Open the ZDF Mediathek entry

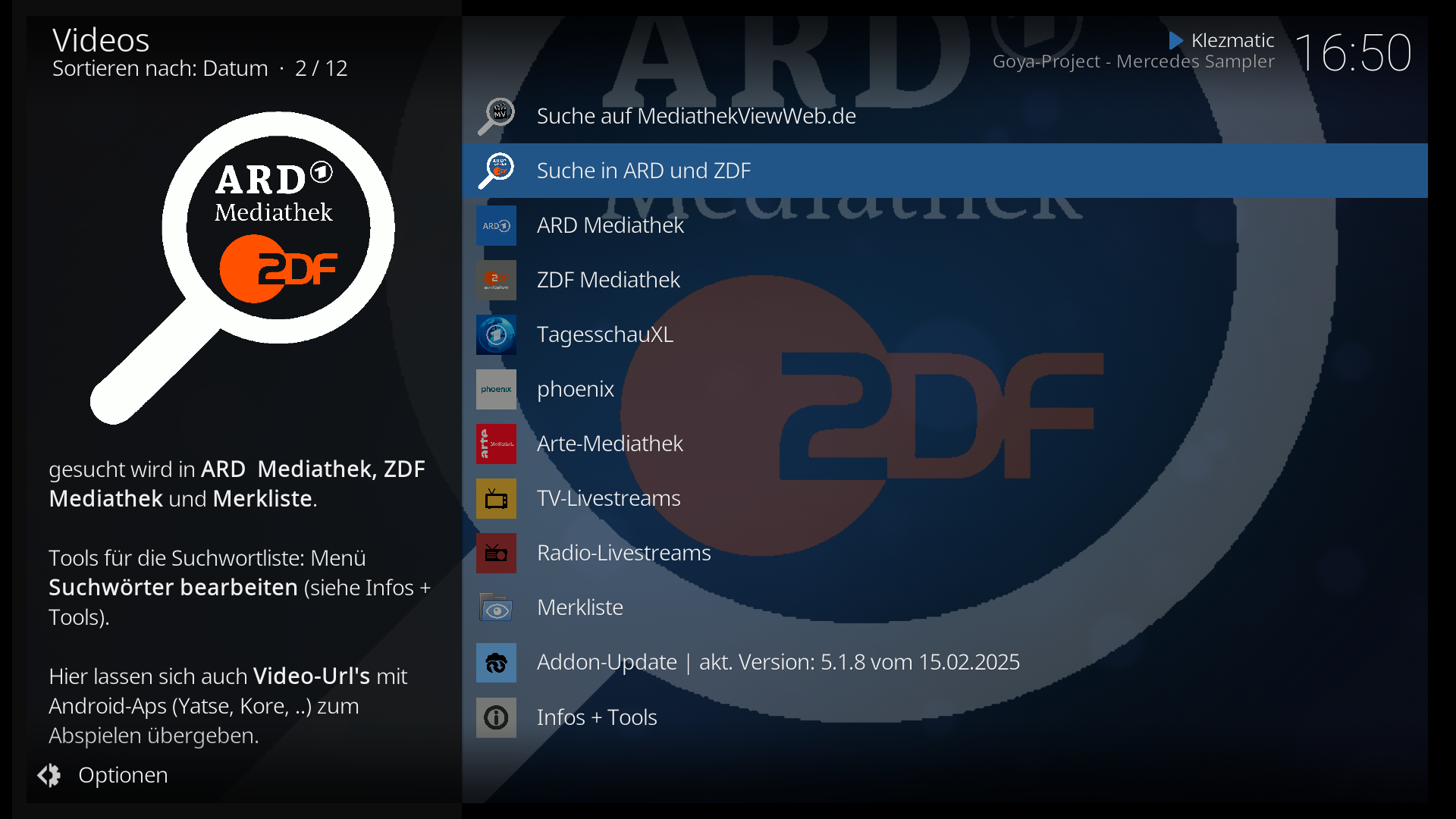(945, 280)
